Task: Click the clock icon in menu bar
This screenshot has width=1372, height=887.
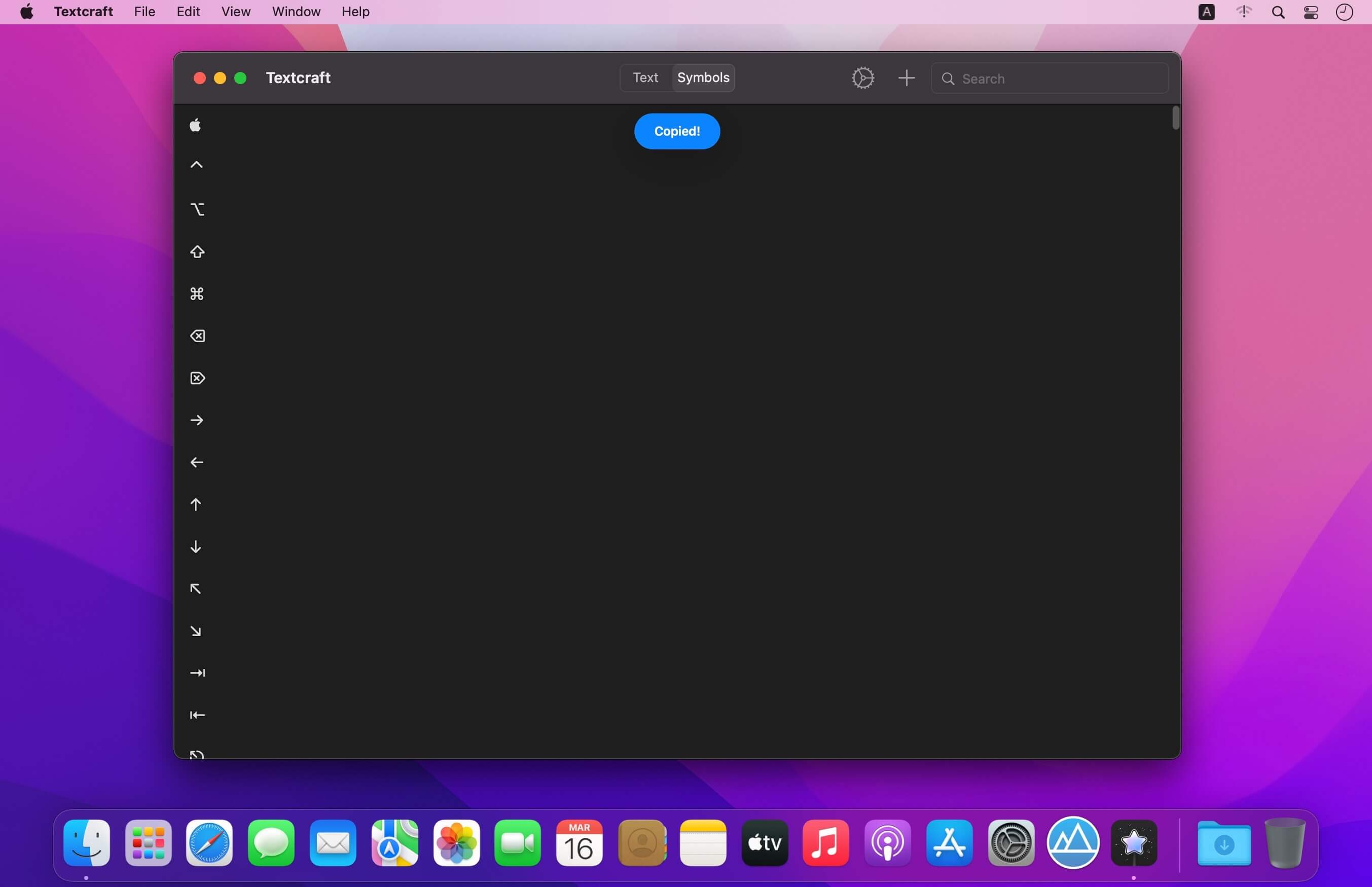Action: click(1344, 12)
